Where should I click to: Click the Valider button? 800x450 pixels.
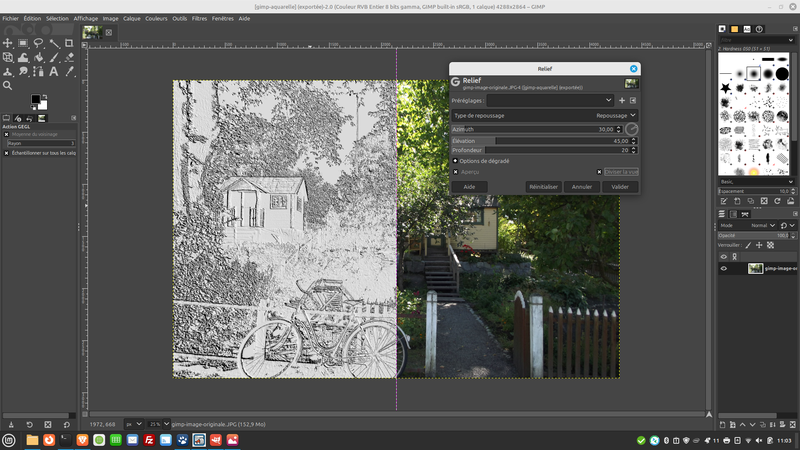tap(620, 186)
